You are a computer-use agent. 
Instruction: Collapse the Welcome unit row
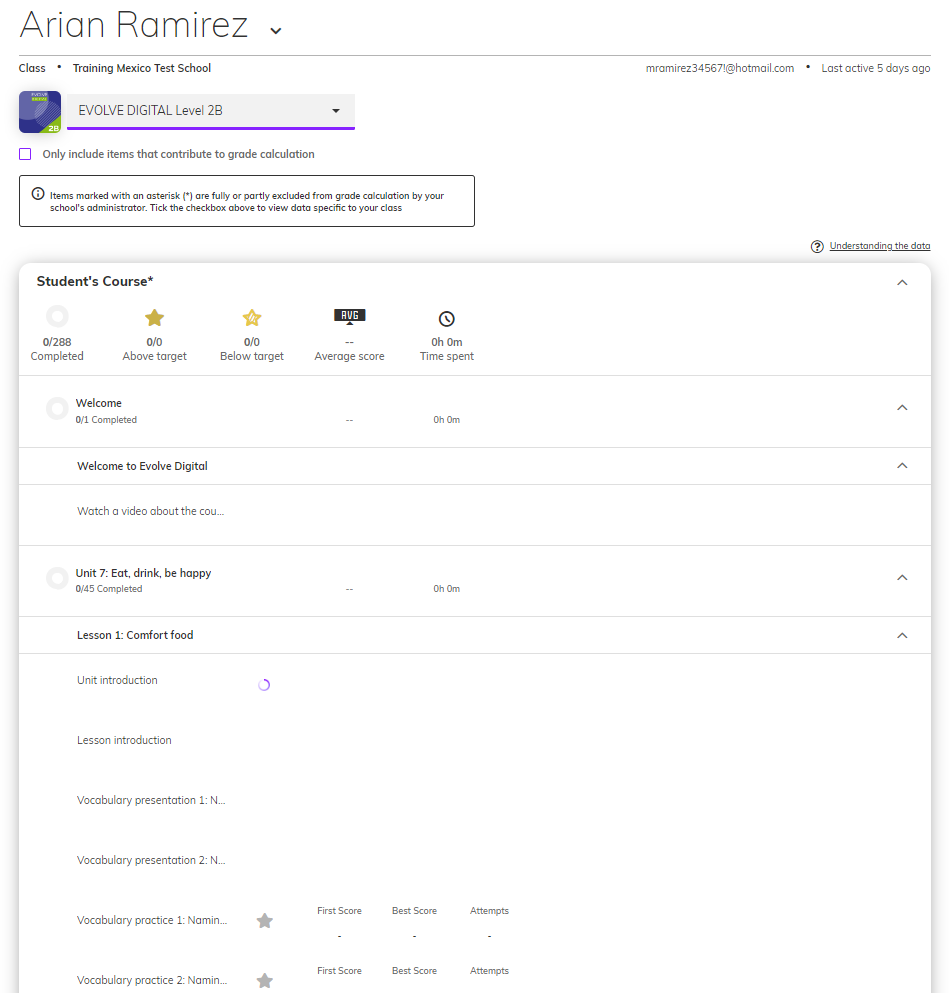pyautogui.click(x=902, y=407)
